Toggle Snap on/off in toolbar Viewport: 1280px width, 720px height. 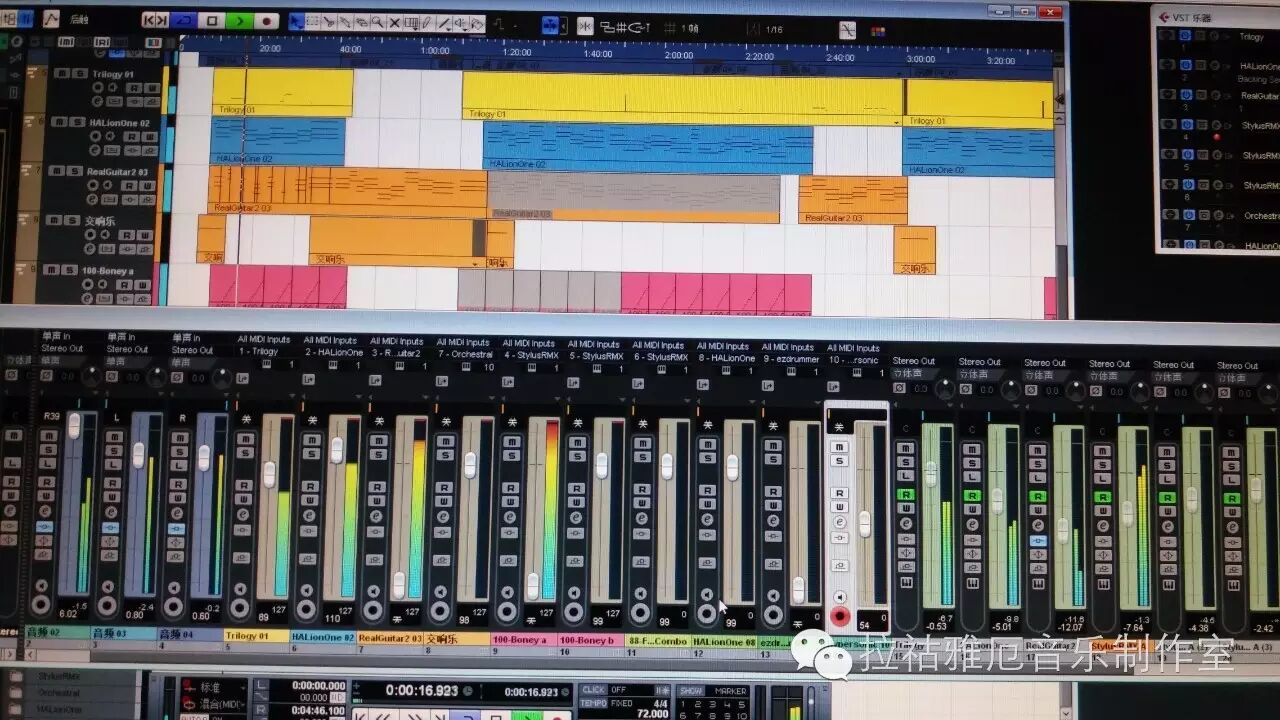pos(585,26)
